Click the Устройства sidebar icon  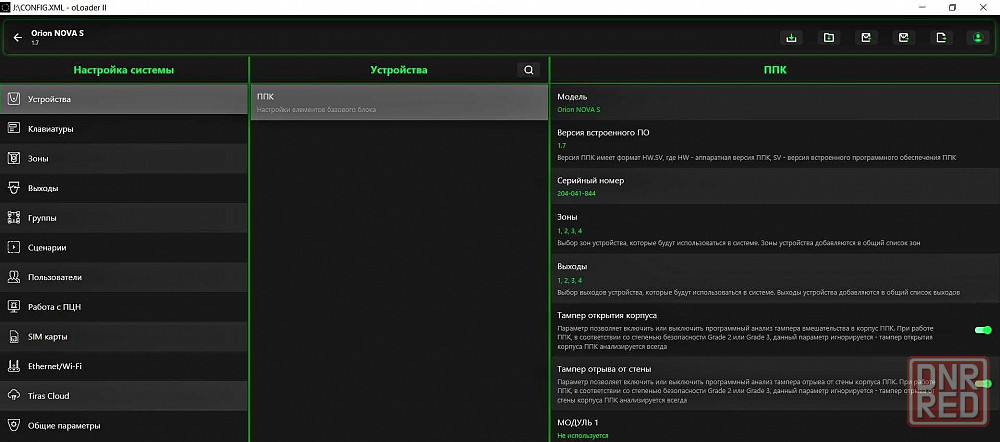(x=14, y=99)
